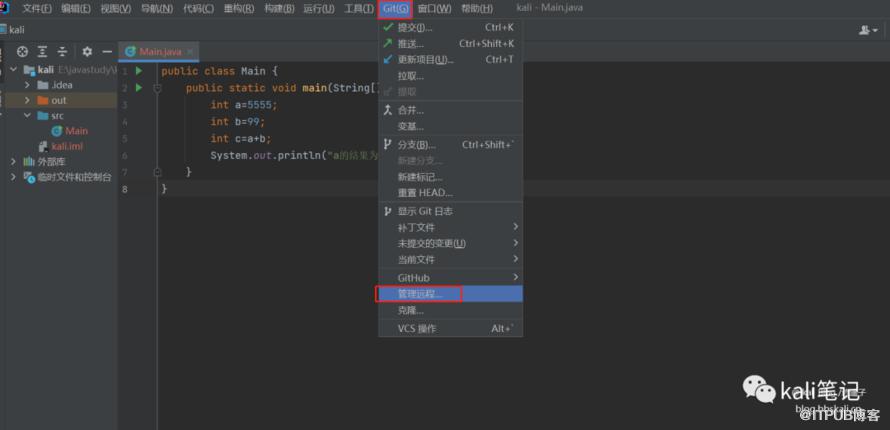The height and width of the screenshot is (430, 890).
Task: Click the 临时文件和控制台 scratch icon
Action: [29, 177]
